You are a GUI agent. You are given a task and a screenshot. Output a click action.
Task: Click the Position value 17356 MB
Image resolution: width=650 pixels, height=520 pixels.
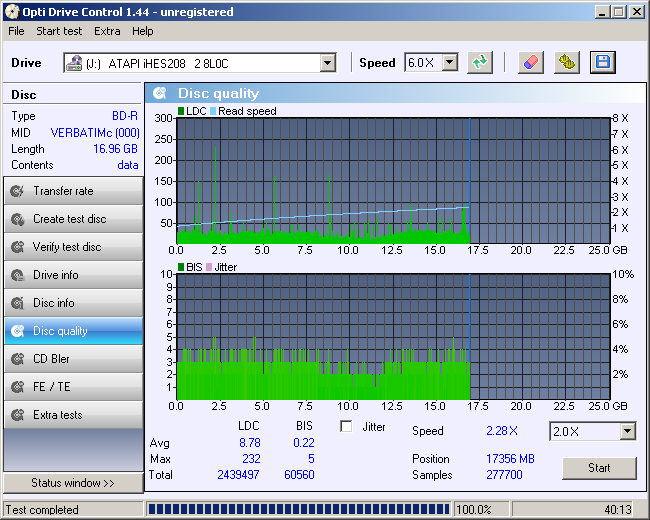pyautogui.click(x=510, y=459)
